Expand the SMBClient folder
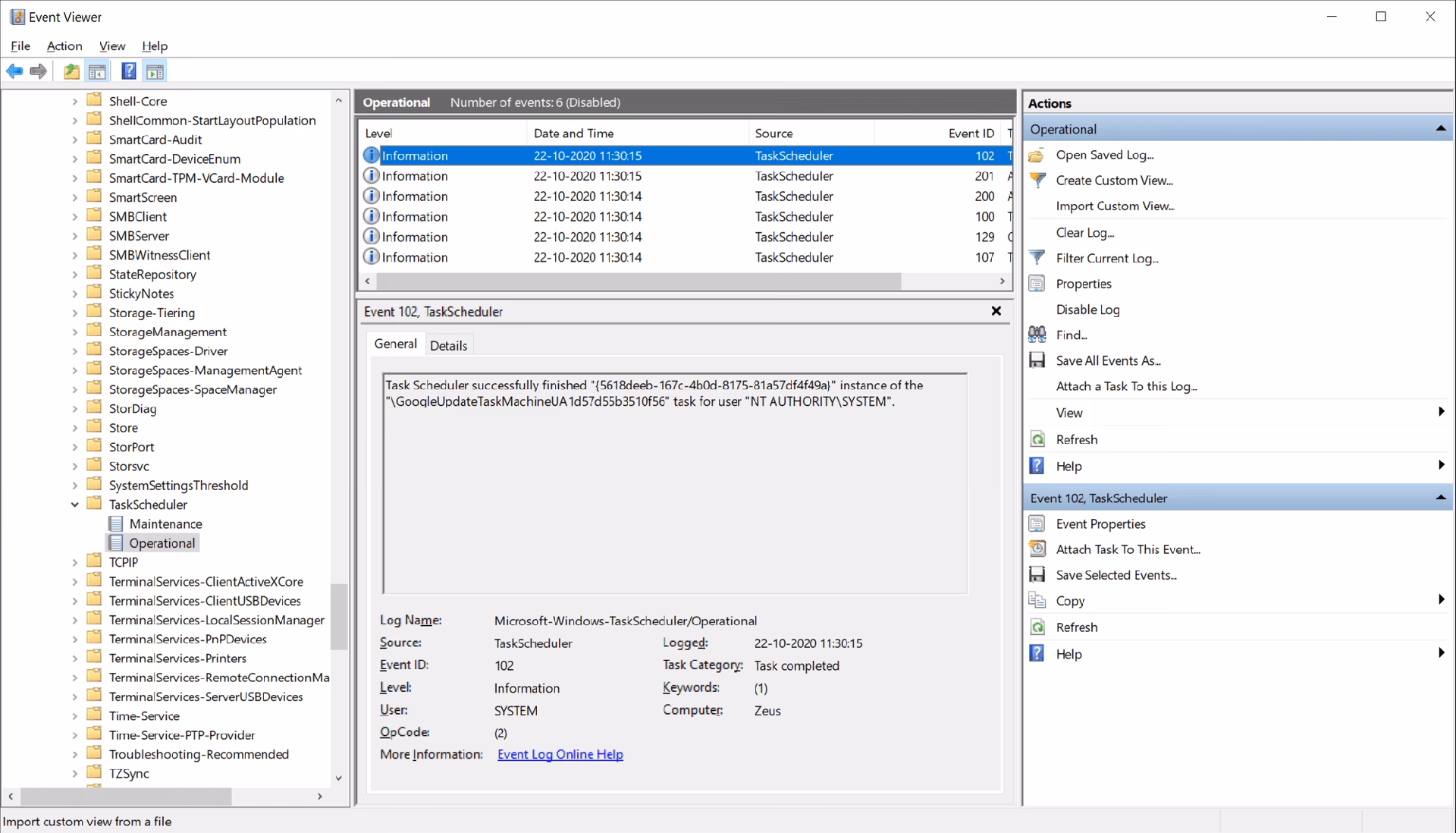This screenshot has height=833, width=1456. 74,215
